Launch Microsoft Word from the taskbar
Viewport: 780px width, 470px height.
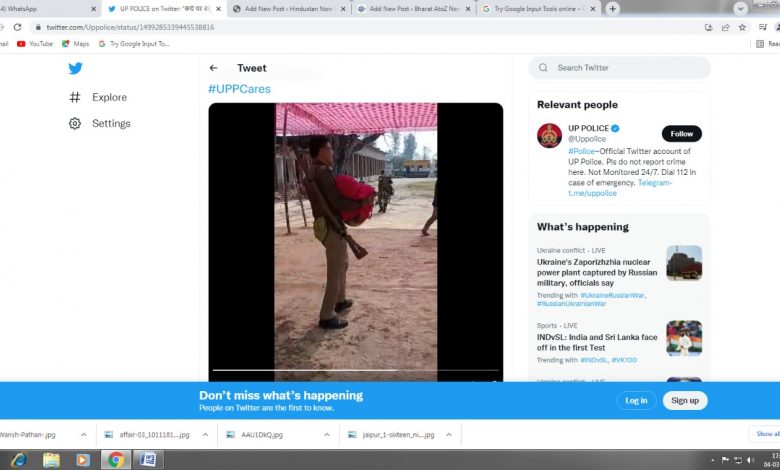click(x=148, y=460)
